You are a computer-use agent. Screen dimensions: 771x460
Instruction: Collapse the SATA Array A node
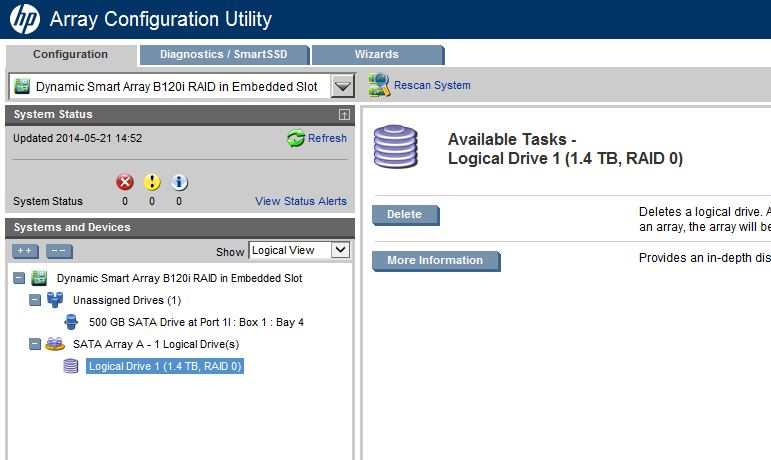34,344
